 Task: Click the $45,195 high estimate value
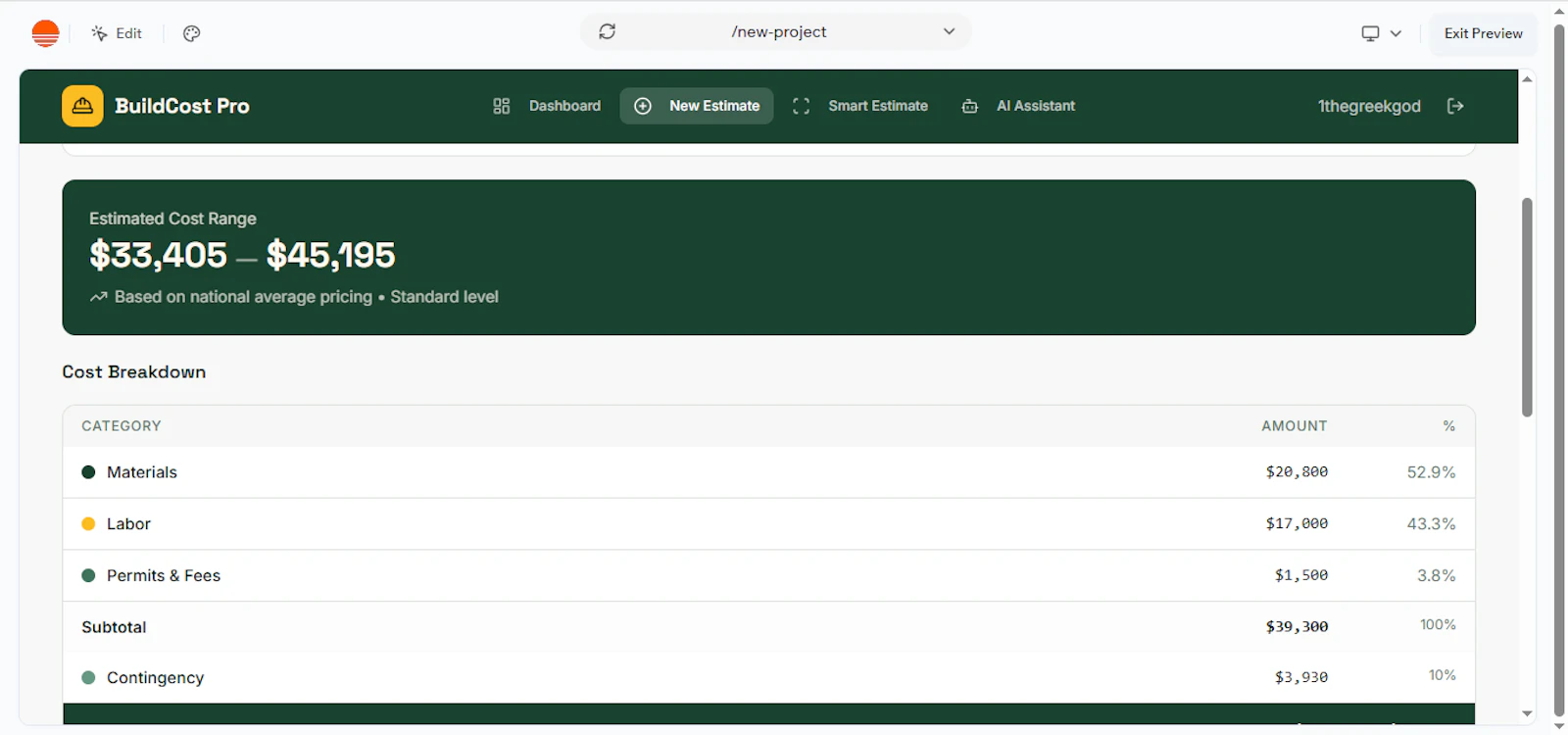tap(331, 255)
